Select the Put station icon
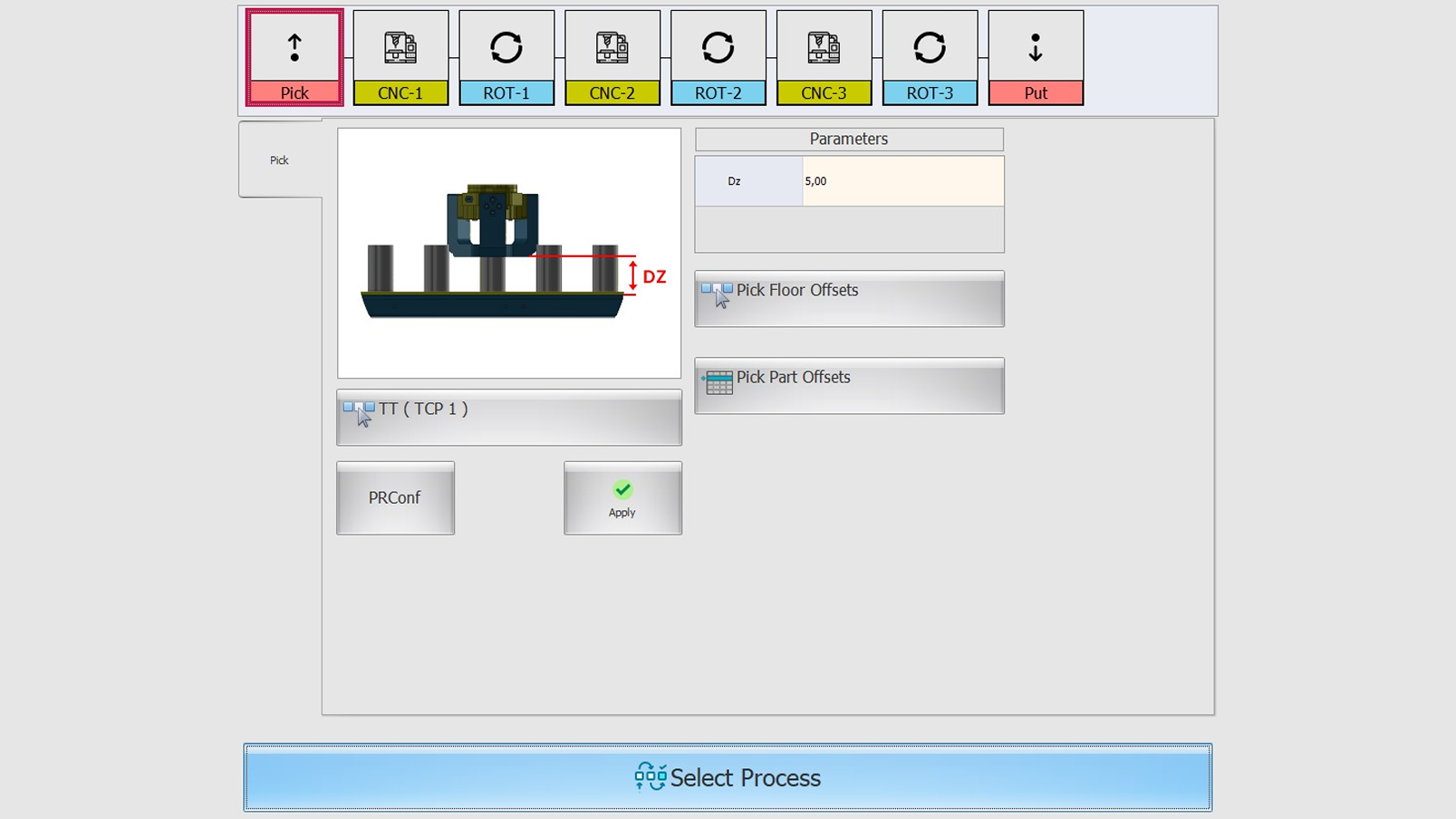The image size is (1456, 819). [1036, 56]
